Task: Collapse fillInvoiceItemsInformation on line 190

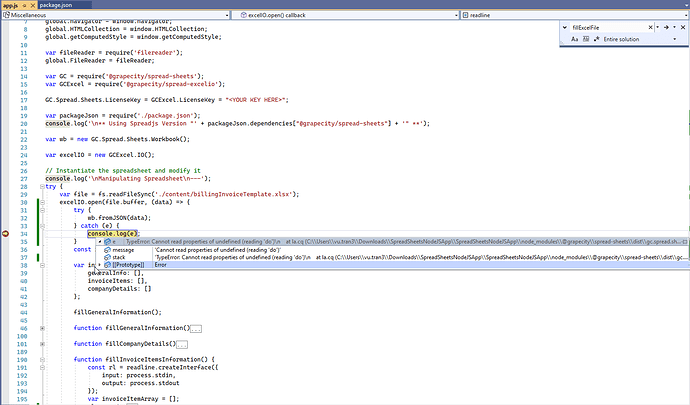Action: [42, 360]
